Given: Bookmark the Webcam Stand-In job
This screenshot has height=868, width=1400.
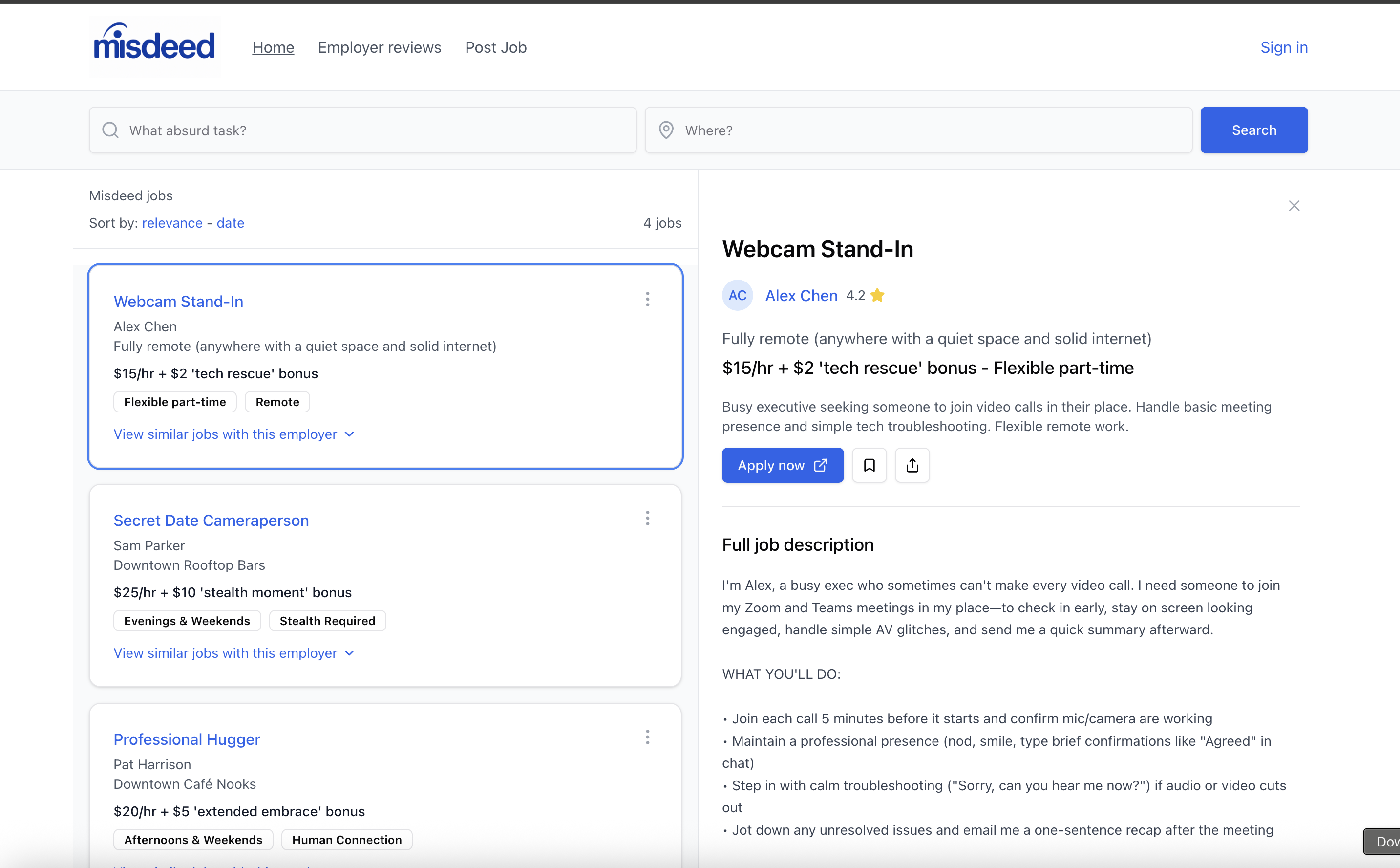Looking at the screenshot, I should (x=869, y=465).
